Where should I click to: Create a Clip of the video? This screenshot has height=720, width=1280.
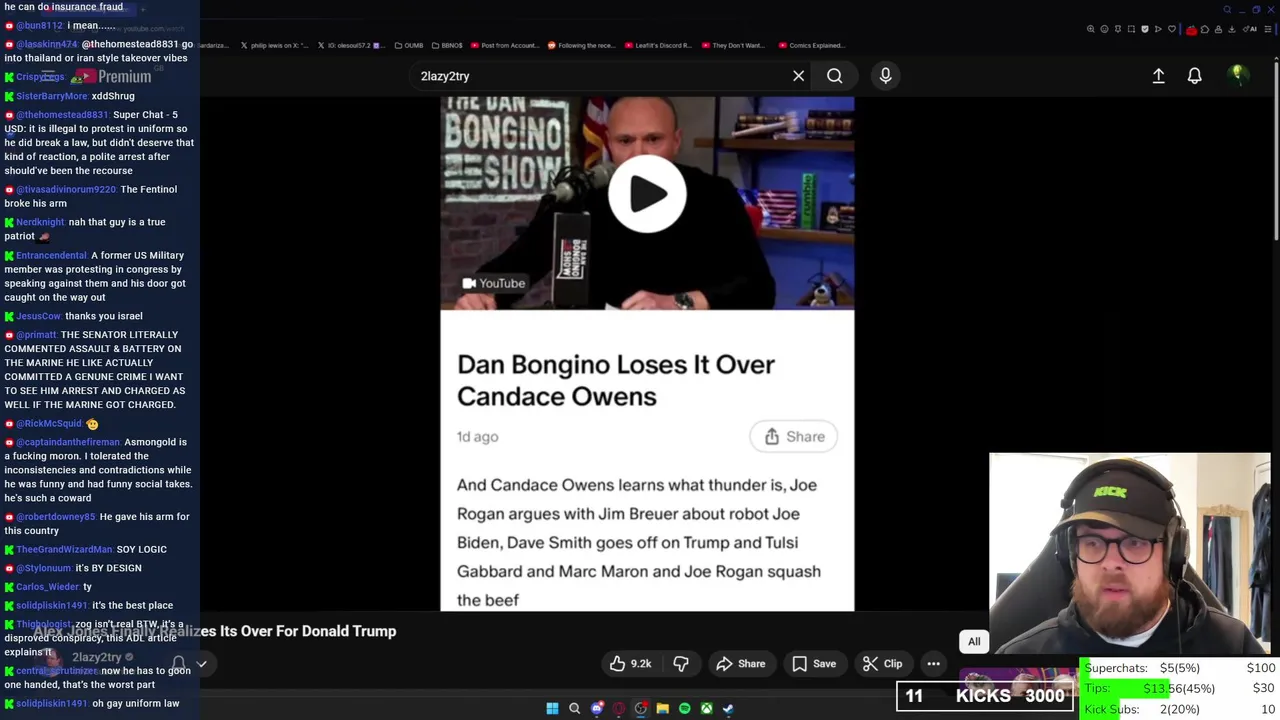click(882, 664)
